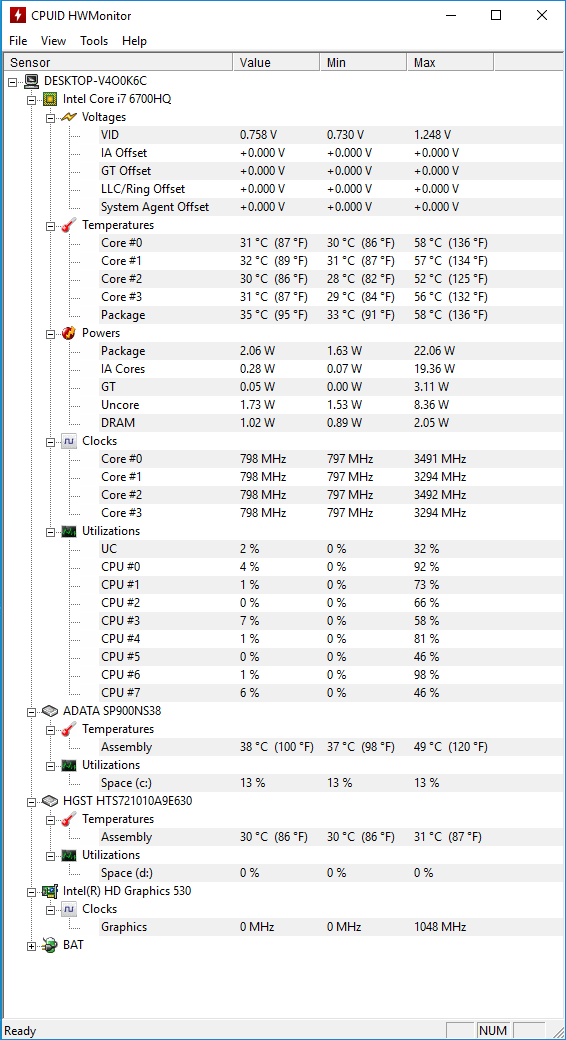Click the CPU Clocks waveform icon
566x1040 pixels.
(x=68, y=441)
